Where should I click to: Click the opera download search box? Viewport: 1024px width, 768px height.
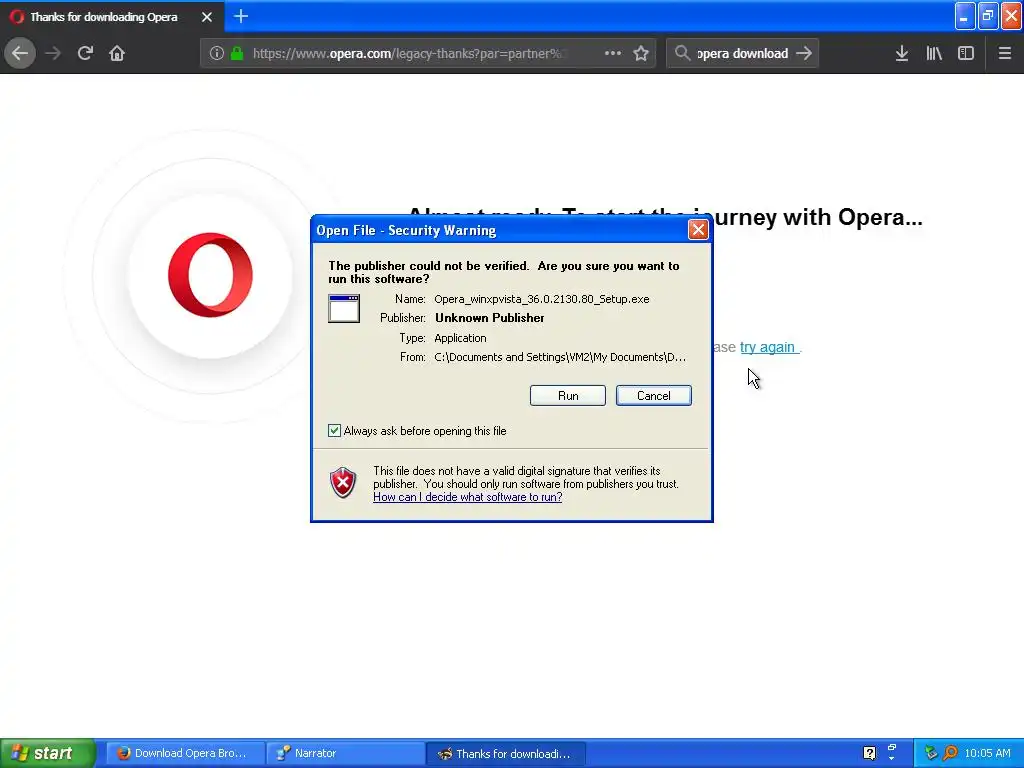tap(743, 53)
